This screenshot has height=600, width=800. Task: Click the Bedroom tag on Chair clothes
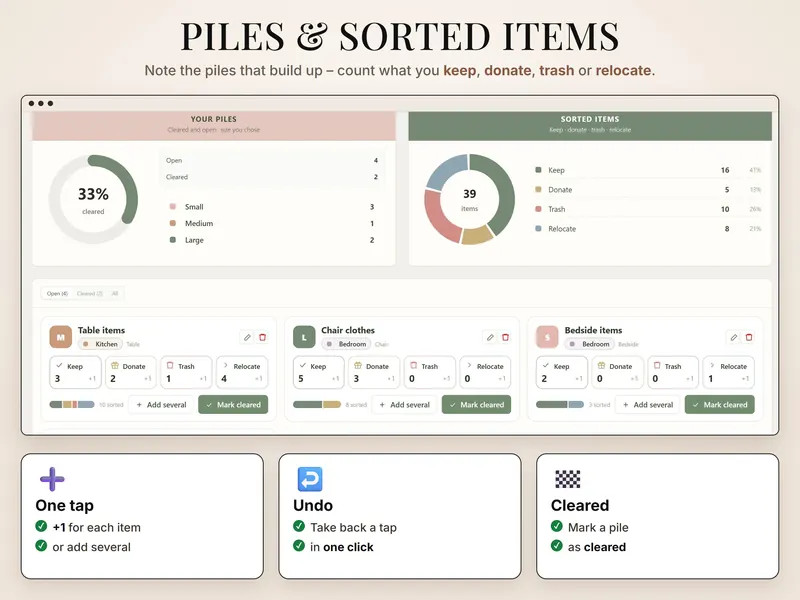point(347,344)
